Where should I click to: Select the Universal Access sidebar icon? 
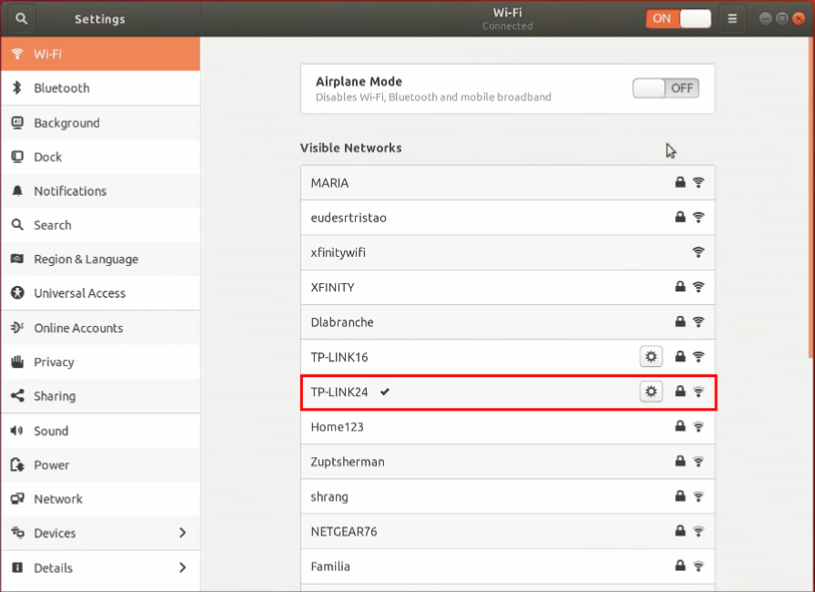15,293
